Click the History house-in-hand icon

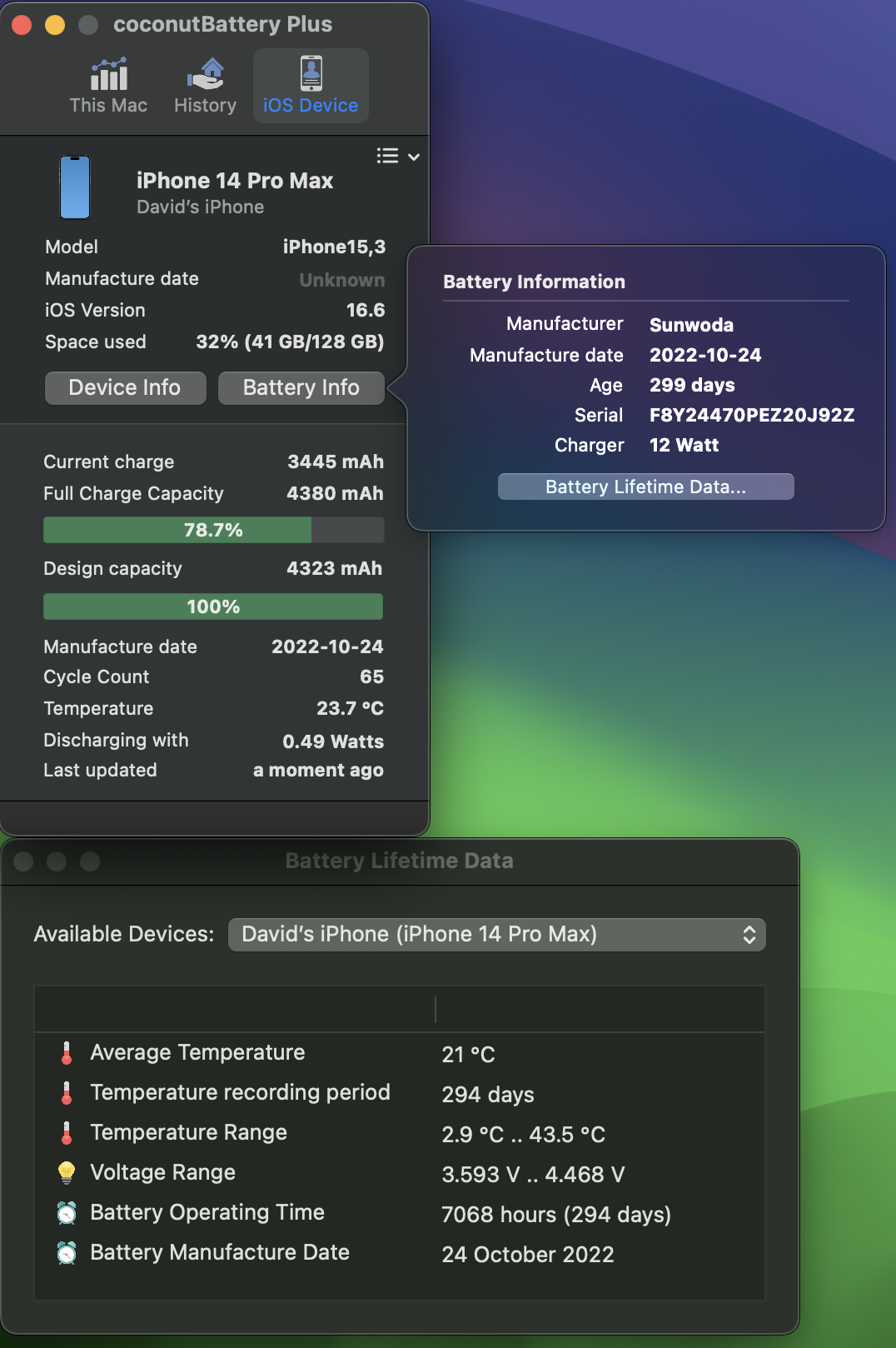tap(206, 73)
